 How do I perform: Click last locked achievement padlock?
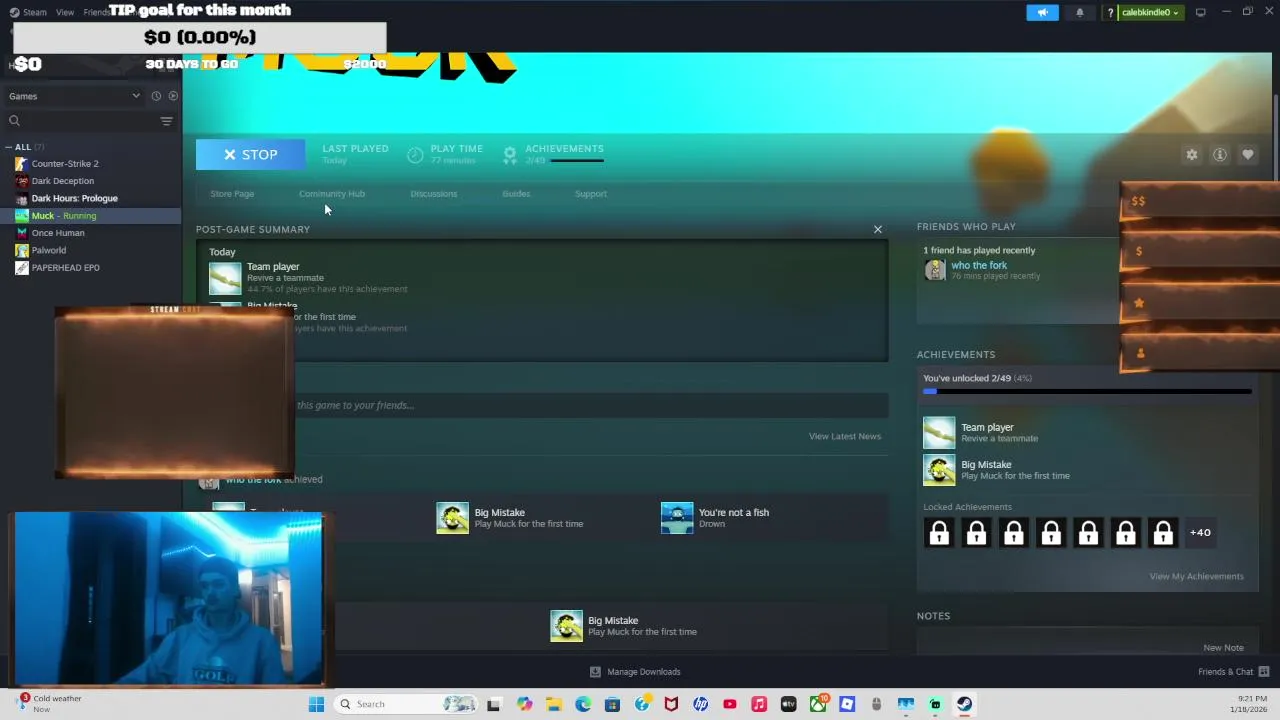tap(1163, 533)
